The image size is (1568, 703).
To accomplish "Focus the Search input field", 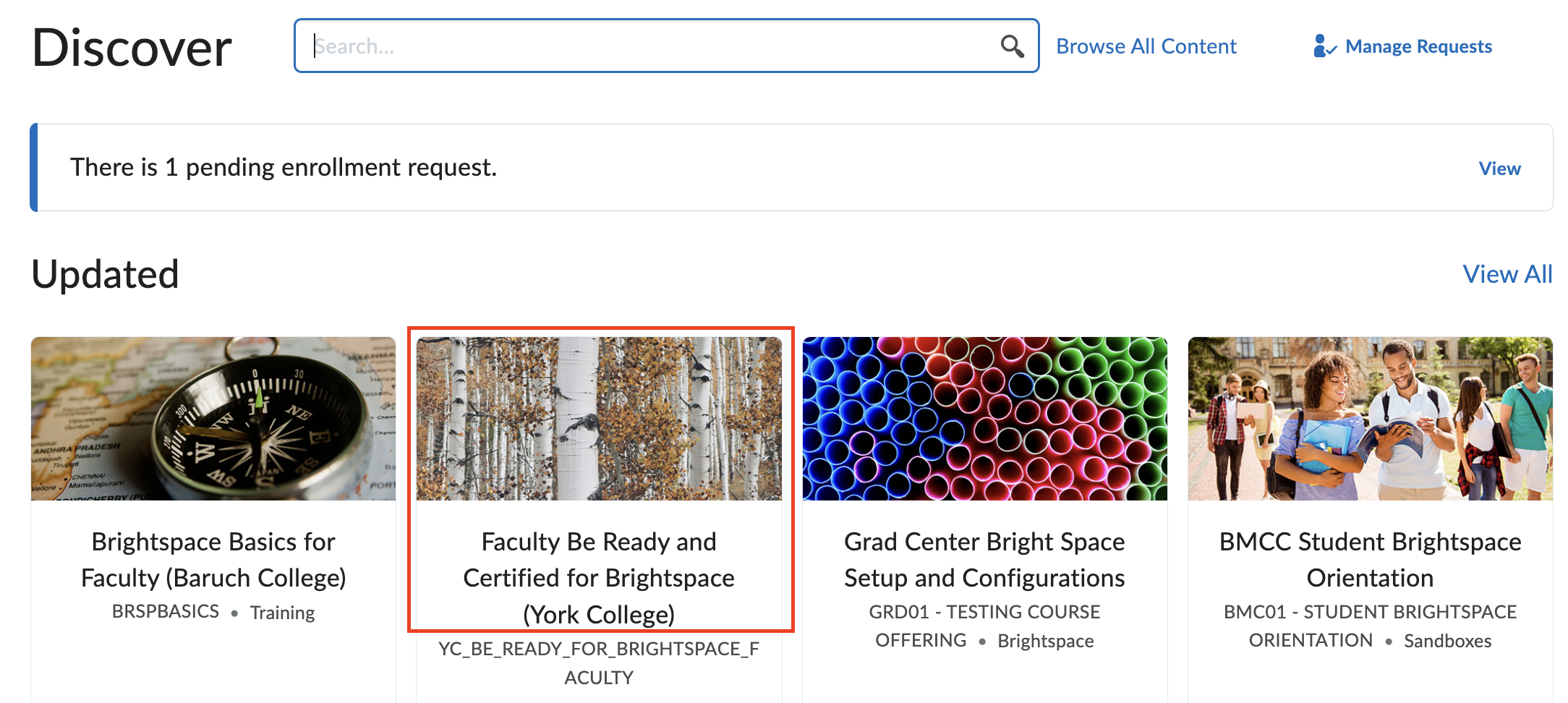I will click(666, 46).
